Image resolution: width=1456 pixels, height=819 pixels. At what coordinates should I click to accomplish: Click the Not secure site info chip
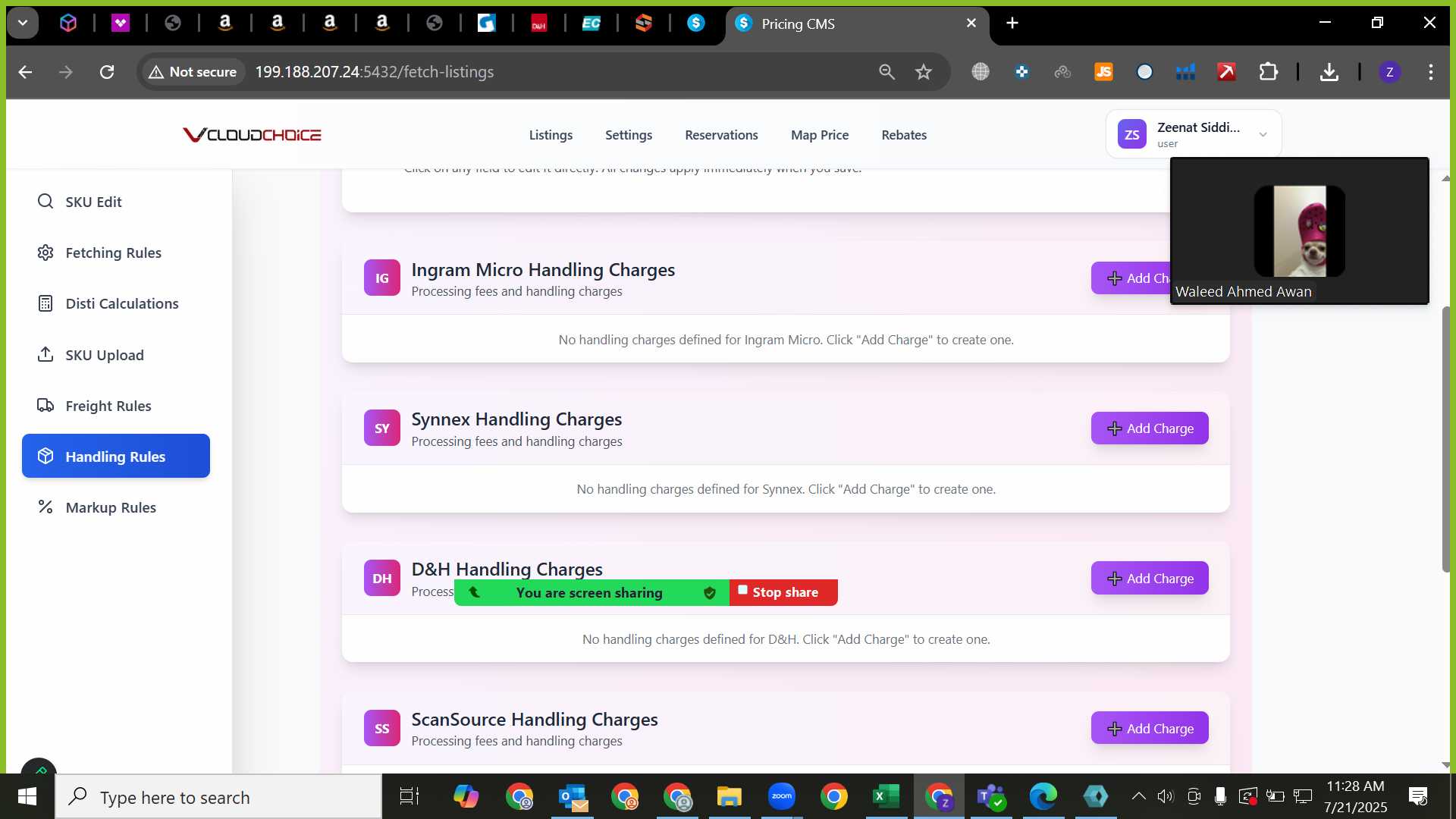click(193, 72)
